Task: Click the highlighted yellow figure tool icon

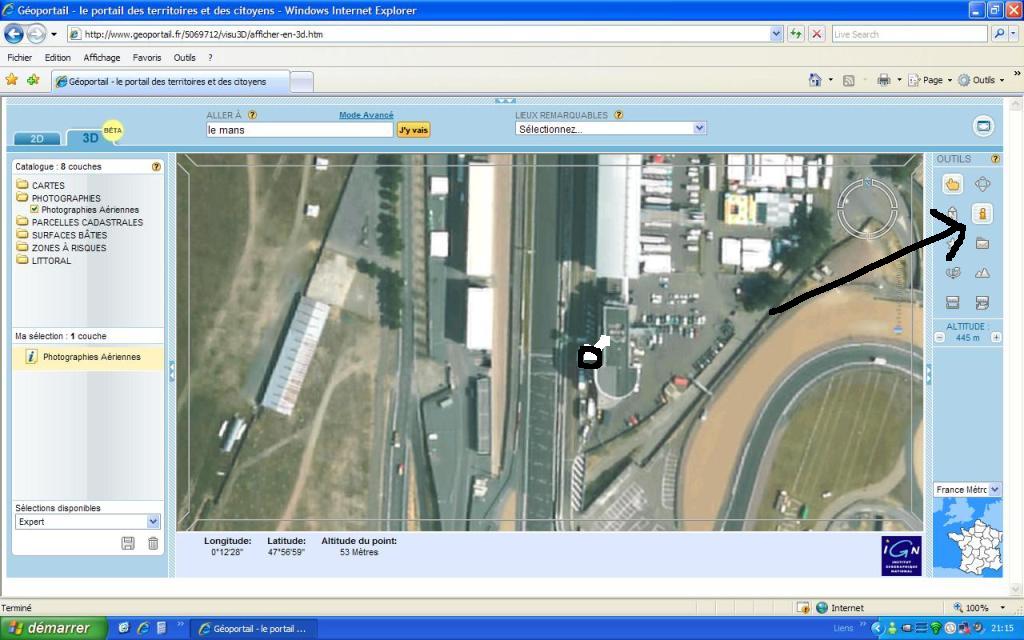Action: [x=982, y=214]
